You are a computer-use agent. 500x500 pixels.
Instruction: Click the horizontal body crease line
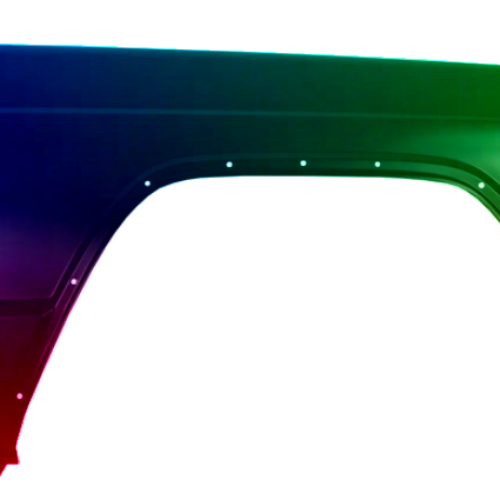pyautogui.click(x=250, y=113)
